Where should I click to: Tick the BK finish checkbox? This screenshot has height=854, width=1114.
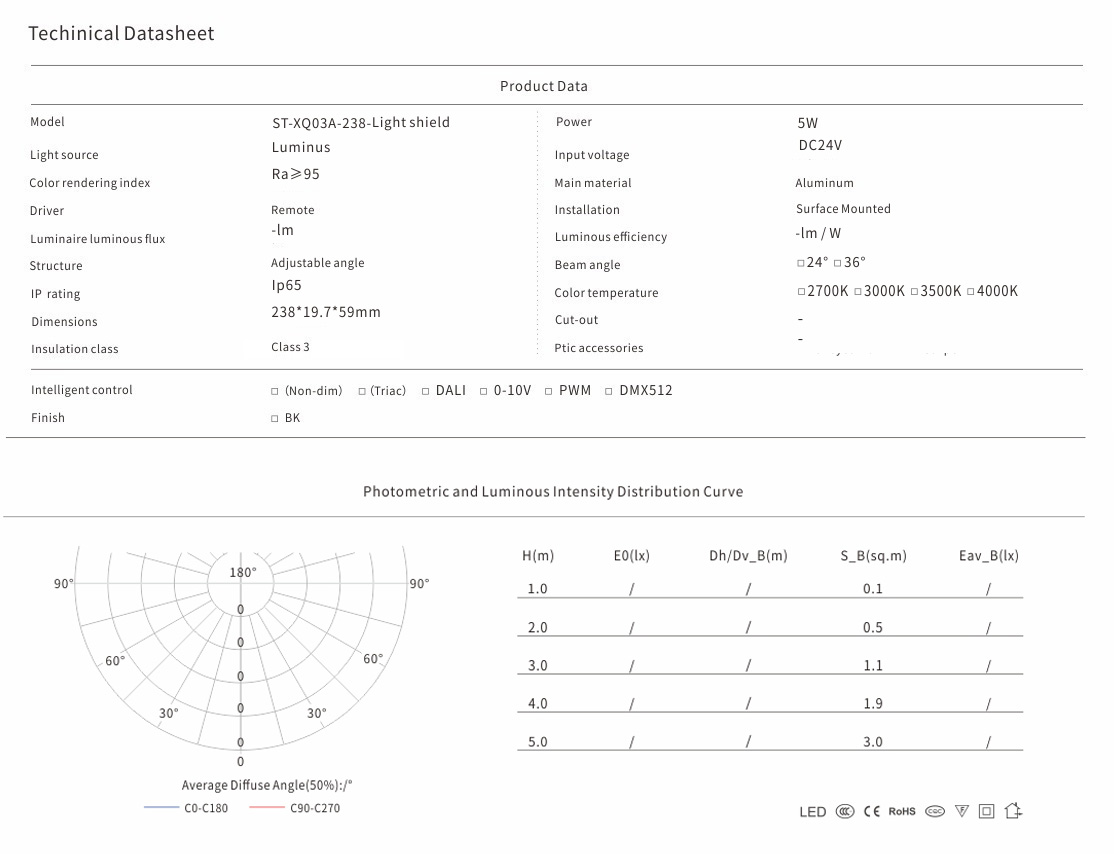click(x=275, y=419)
